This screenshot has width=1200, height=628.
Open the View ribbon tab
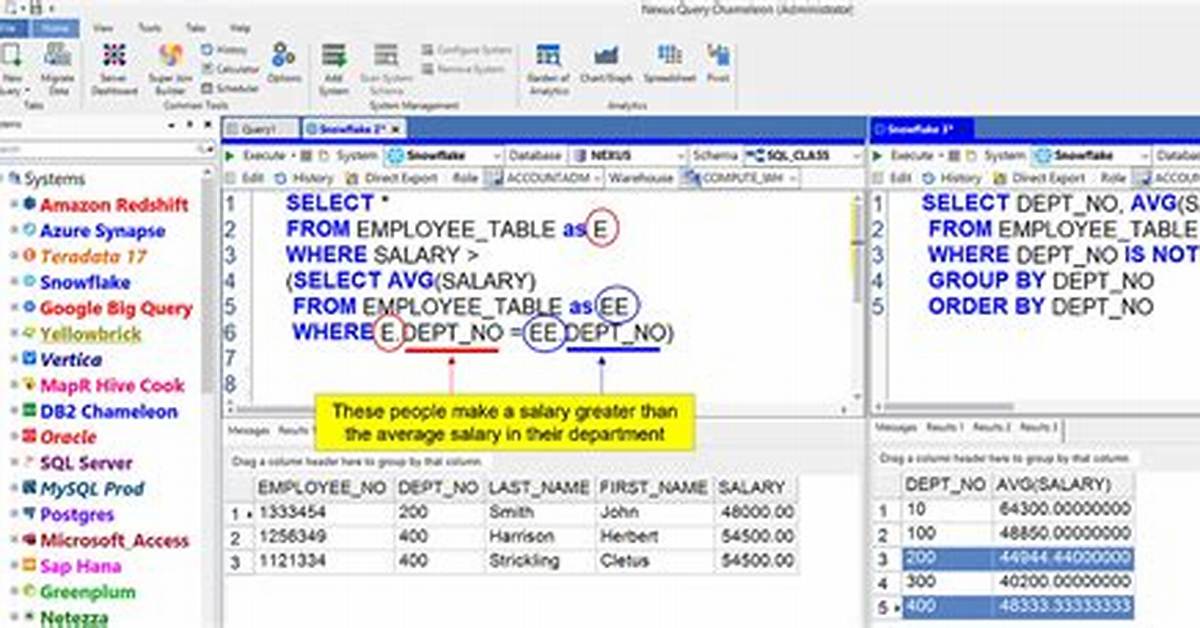(x=103, y=28)
